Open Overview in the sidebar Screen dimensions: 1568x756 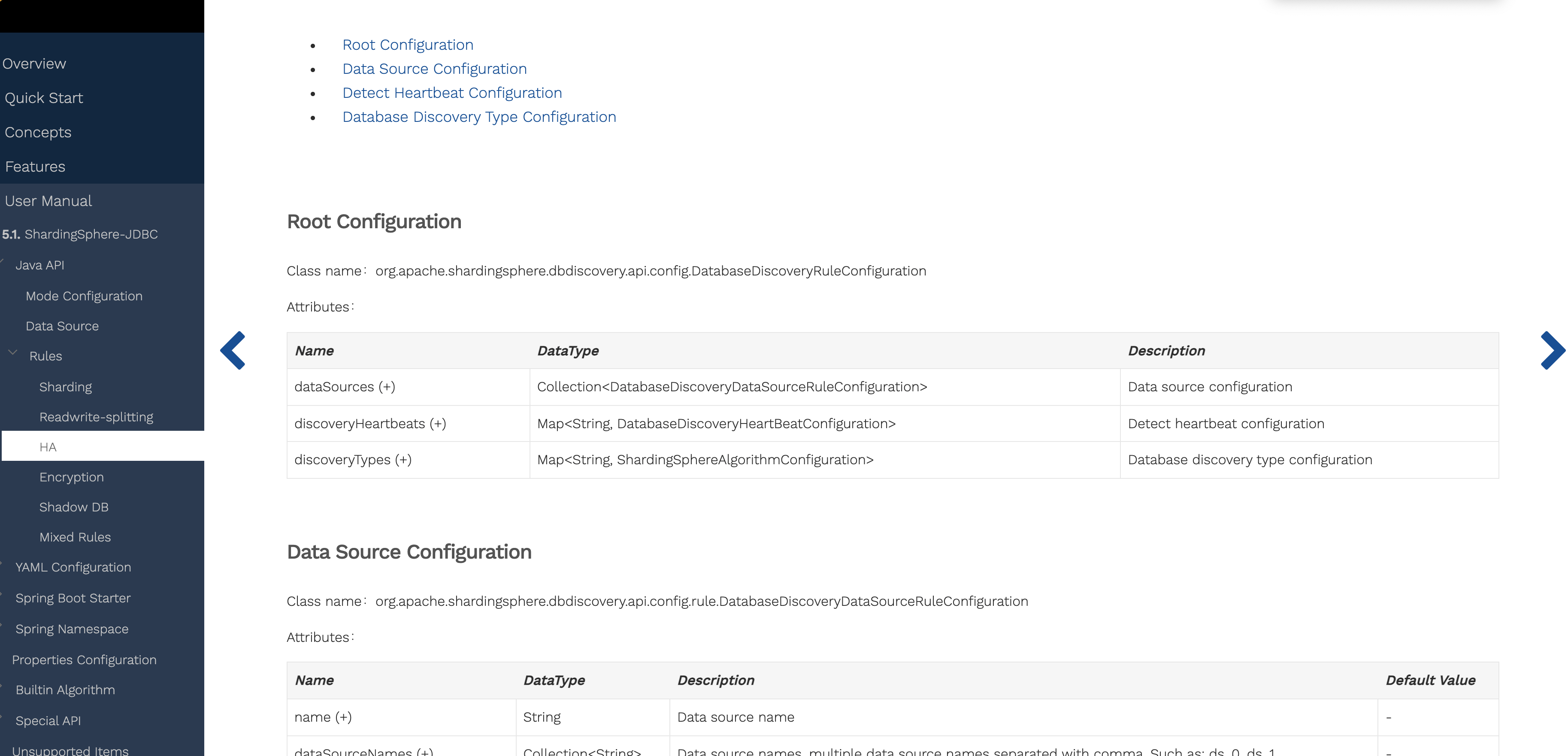pyautogui.click(x=34, y=64)
